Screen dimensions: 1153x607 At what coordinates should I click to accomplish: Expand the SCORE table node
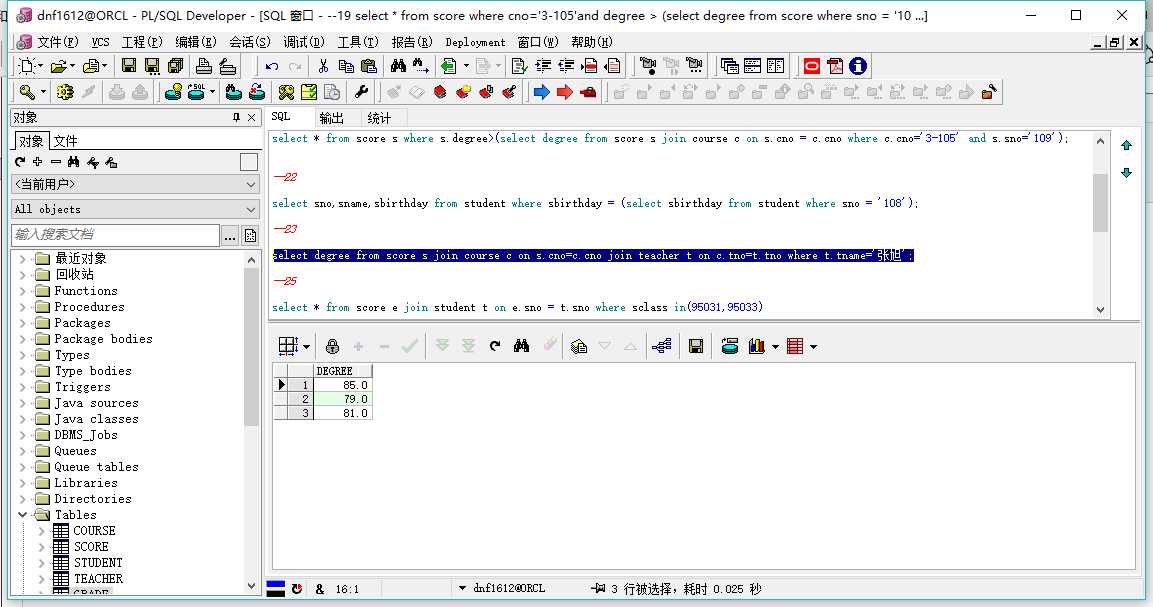(41, 547)
